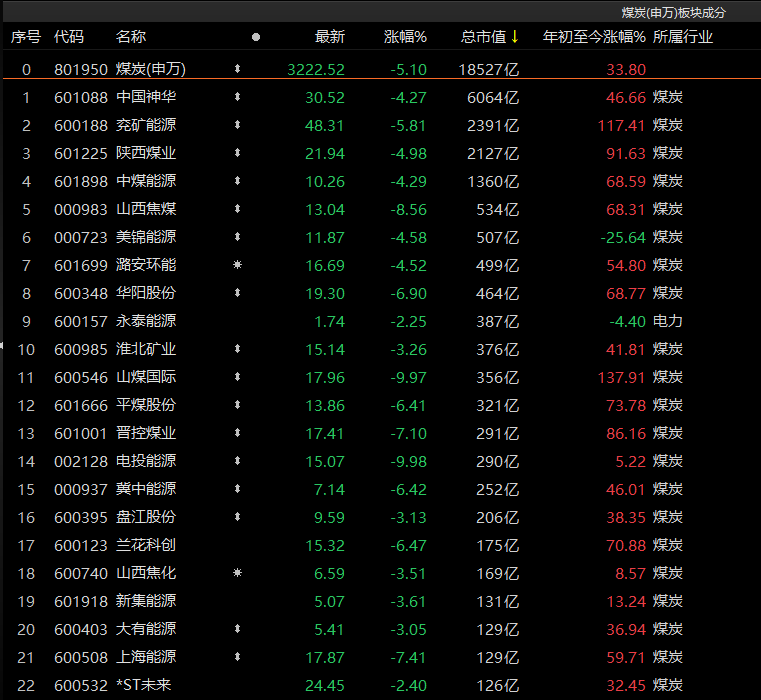Open stock 陕西煤业 by its name

pyautogui.click(x=146, y=154)
